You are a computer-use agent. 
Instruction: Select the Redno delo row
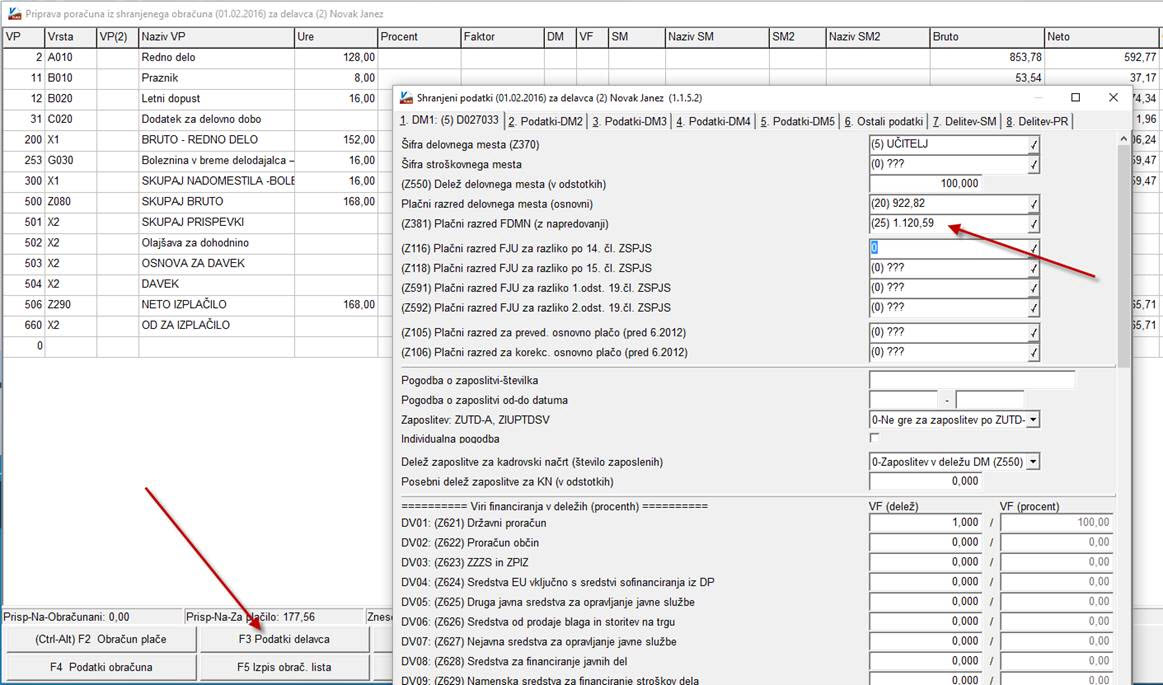[x=582, y=57]
